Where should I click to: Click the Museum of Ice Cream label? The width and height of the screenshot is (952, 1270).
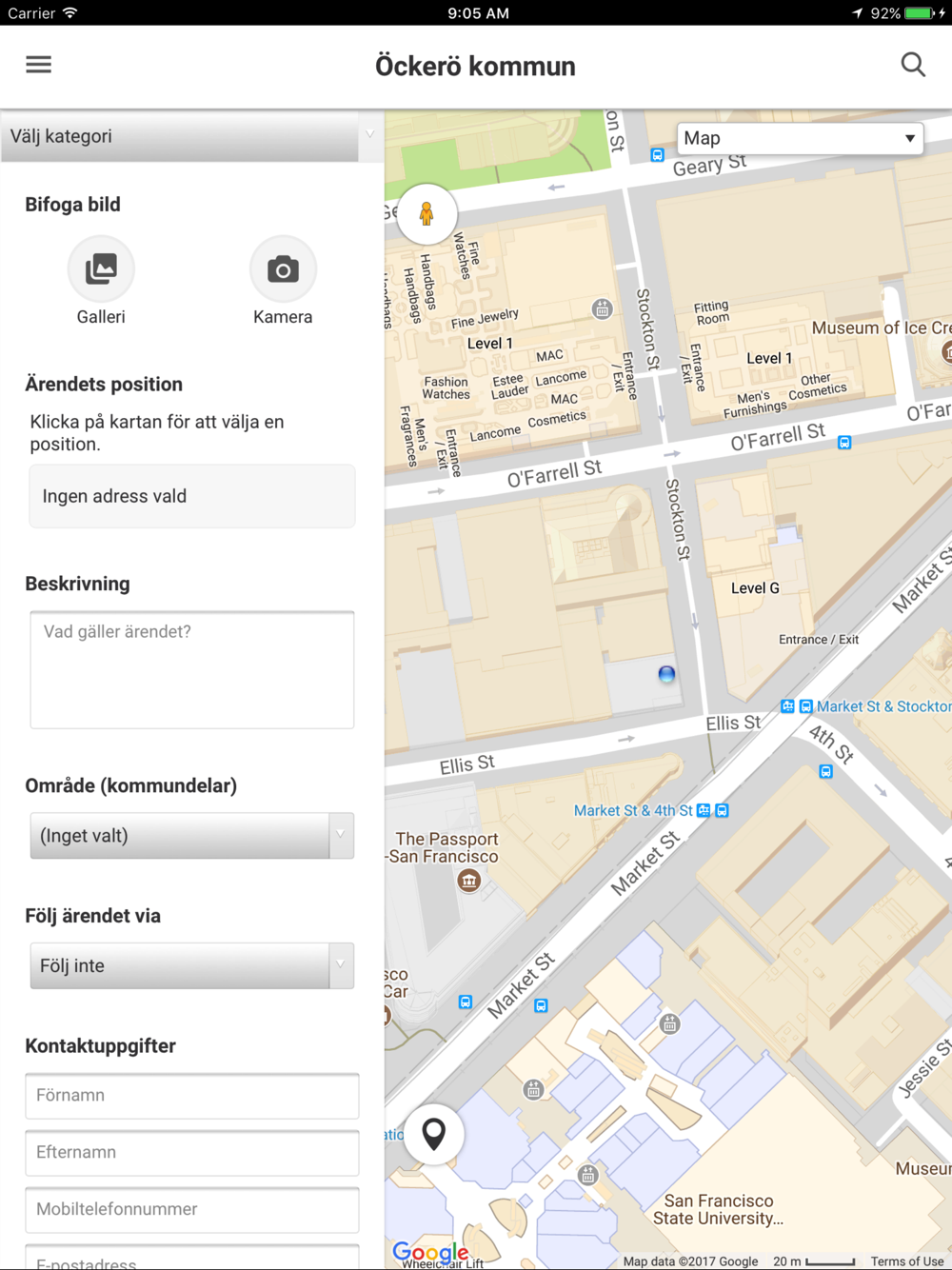point(881,327)
